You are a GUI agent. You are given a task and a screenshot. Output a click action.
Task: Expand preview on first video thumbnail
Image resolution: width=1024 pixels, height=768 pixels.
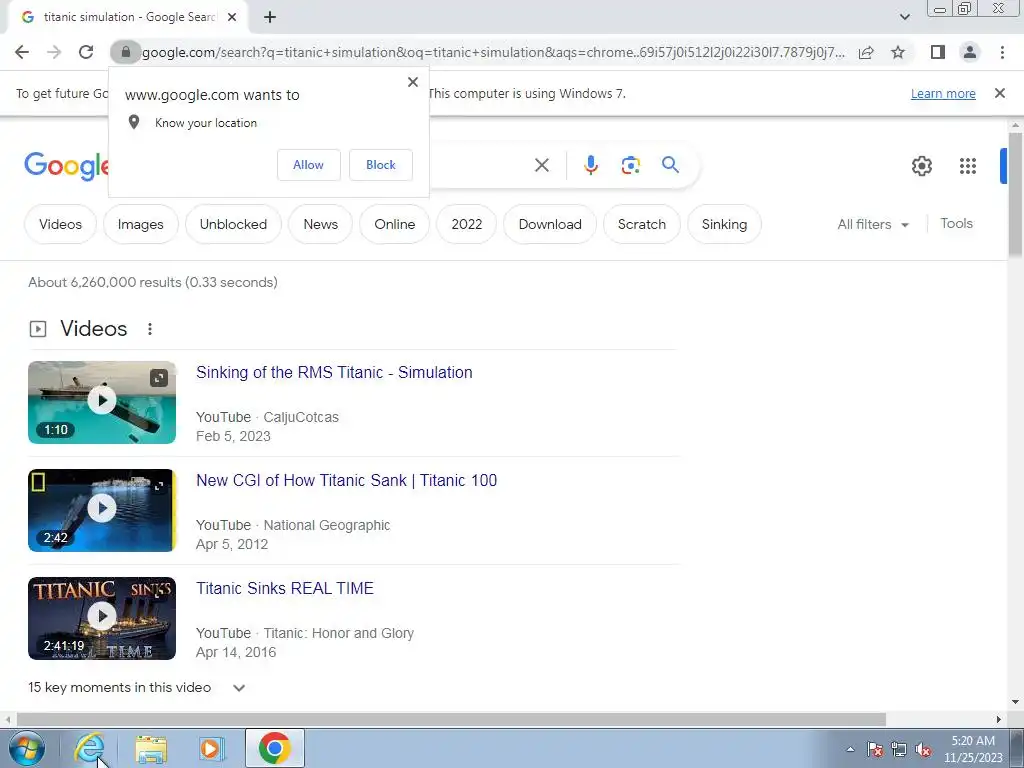click(159, 377)
